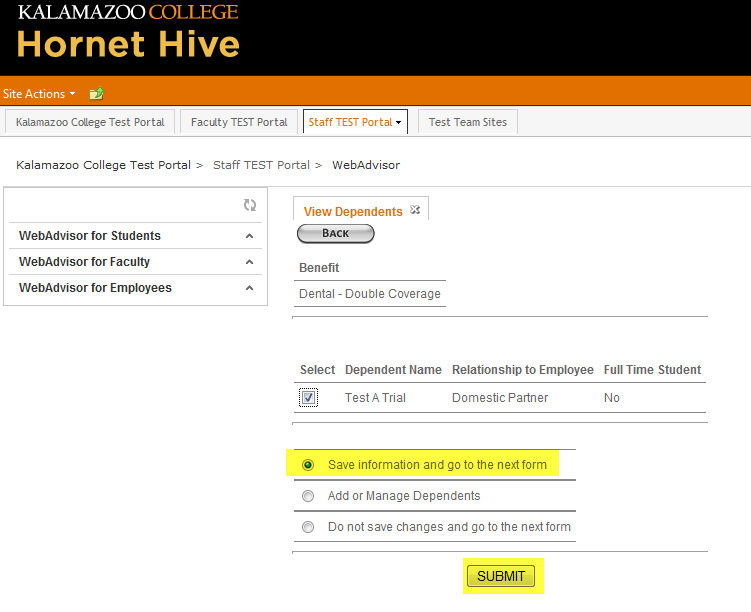Switch to Faculty TEST Portal tab
The height and width of the screenshot is (612, 751).
239,122
